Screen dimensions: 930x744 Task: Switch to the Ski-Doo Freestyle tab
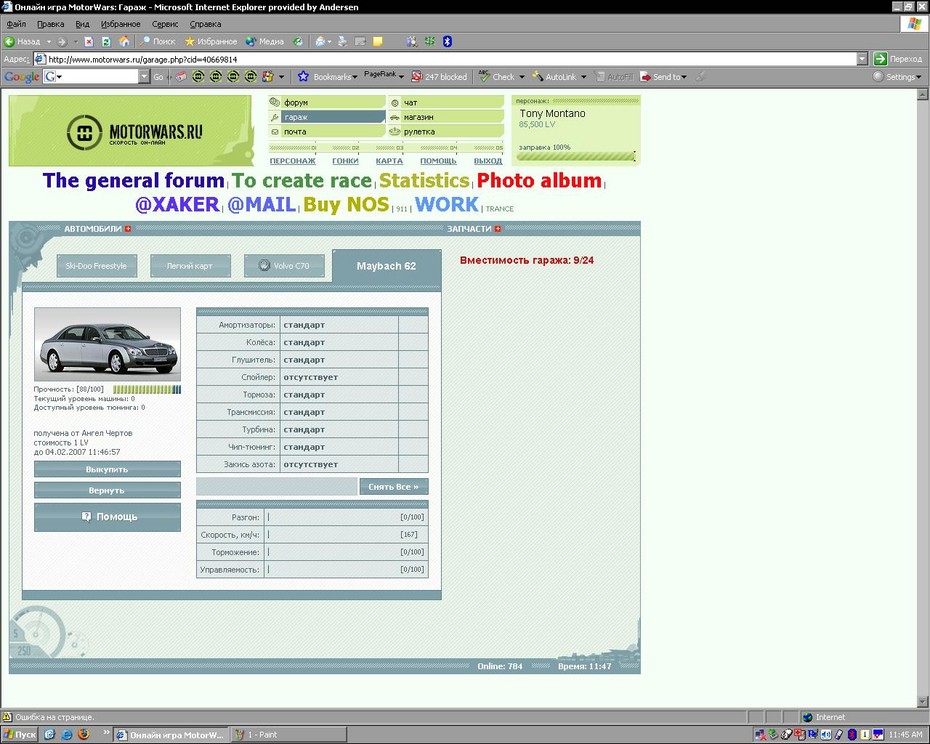tap(97, 266)
